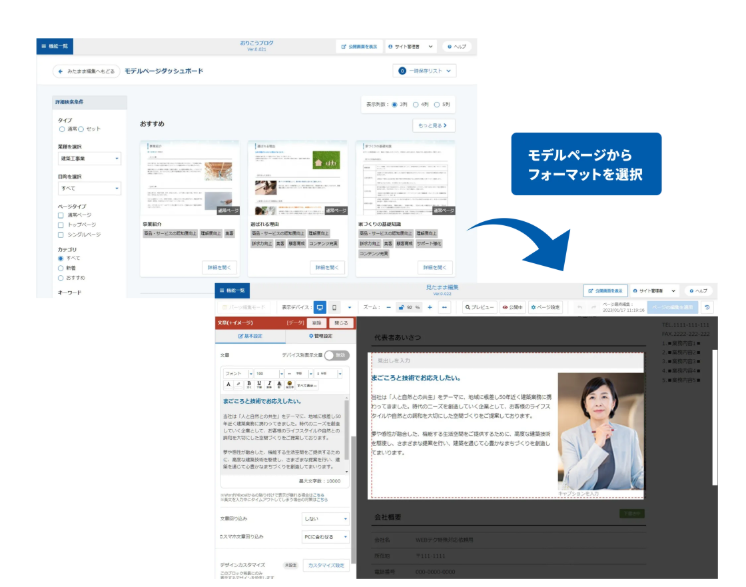Viewport: 746px width, 587px height.
Task: Switch to the 基本設定 tab
Action: [250, 337]
